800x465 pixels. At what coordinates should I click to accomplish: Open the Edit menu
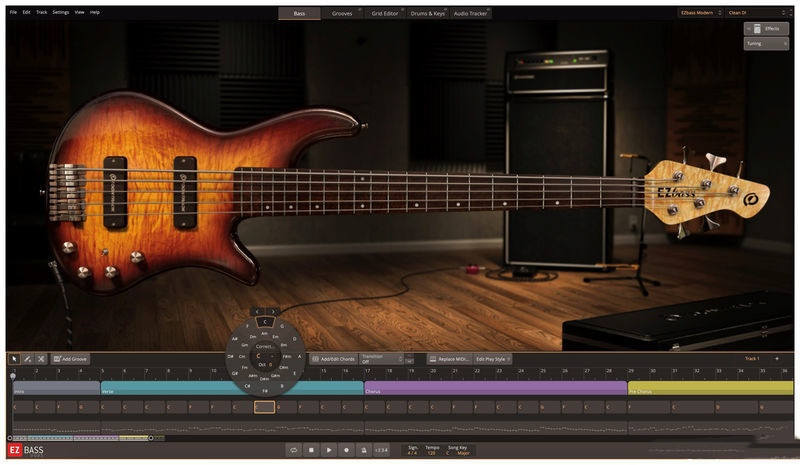coord(27,12)
